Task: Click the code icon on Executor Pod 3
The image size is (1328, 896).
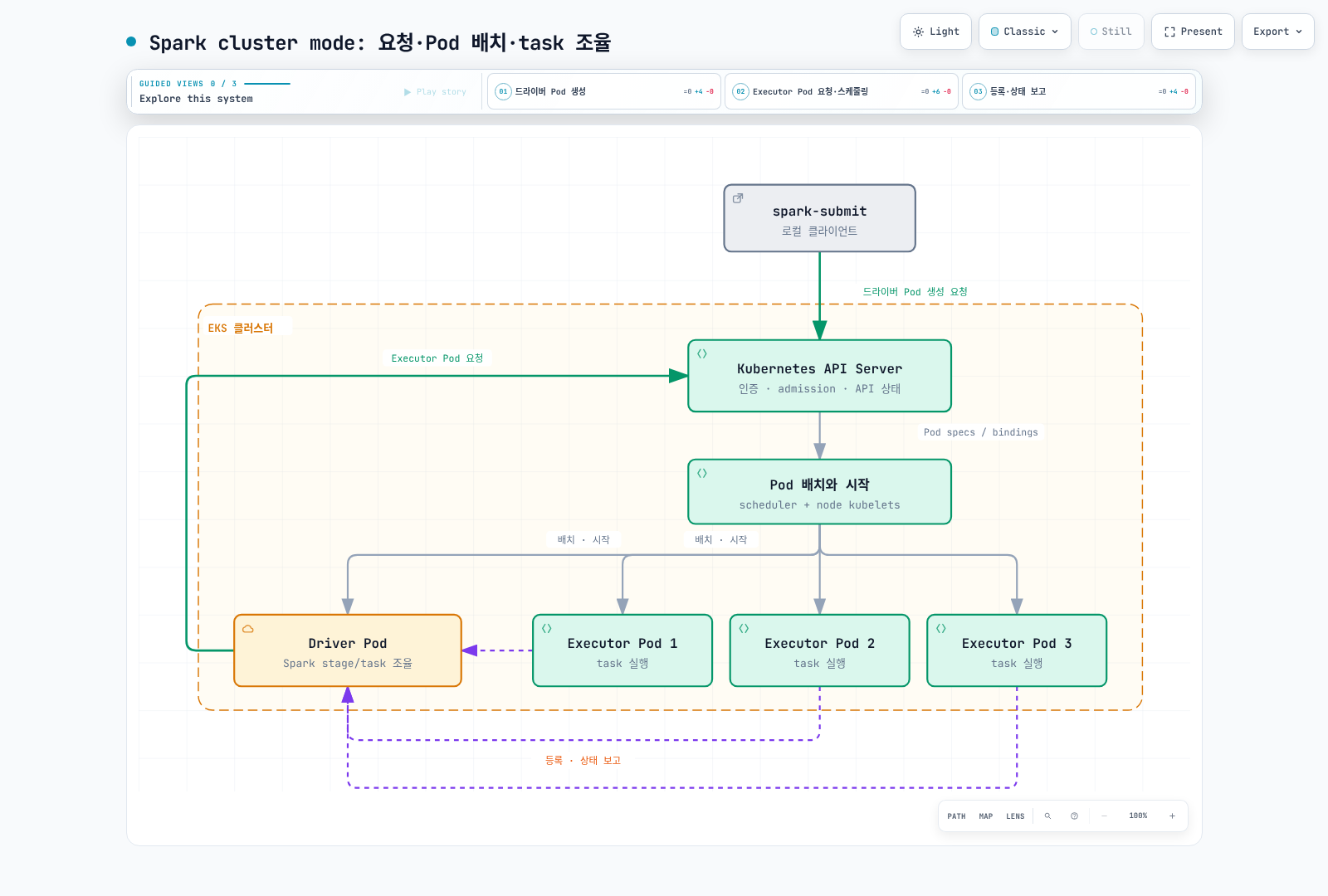Action: 941,628
